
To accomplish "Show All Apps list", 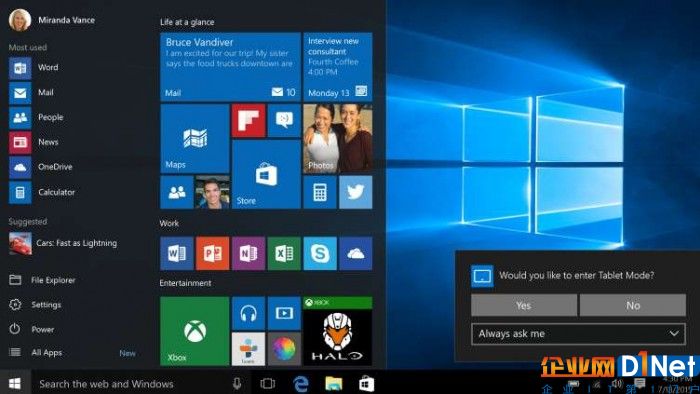I will pos(36,353).
